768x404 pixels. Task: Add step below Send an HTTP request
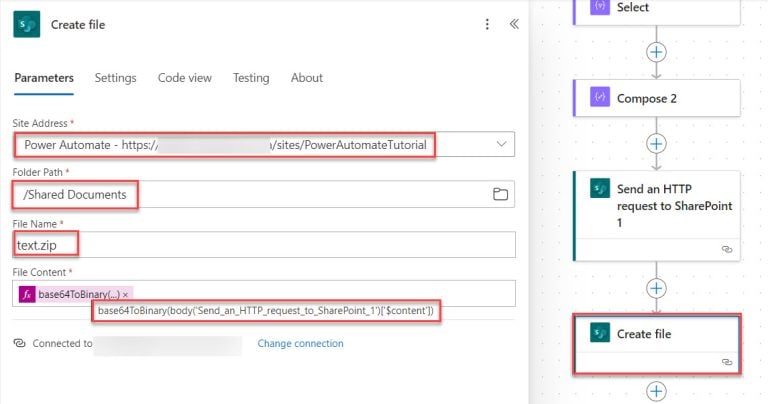pyautogui.click(x=656, y=288)
